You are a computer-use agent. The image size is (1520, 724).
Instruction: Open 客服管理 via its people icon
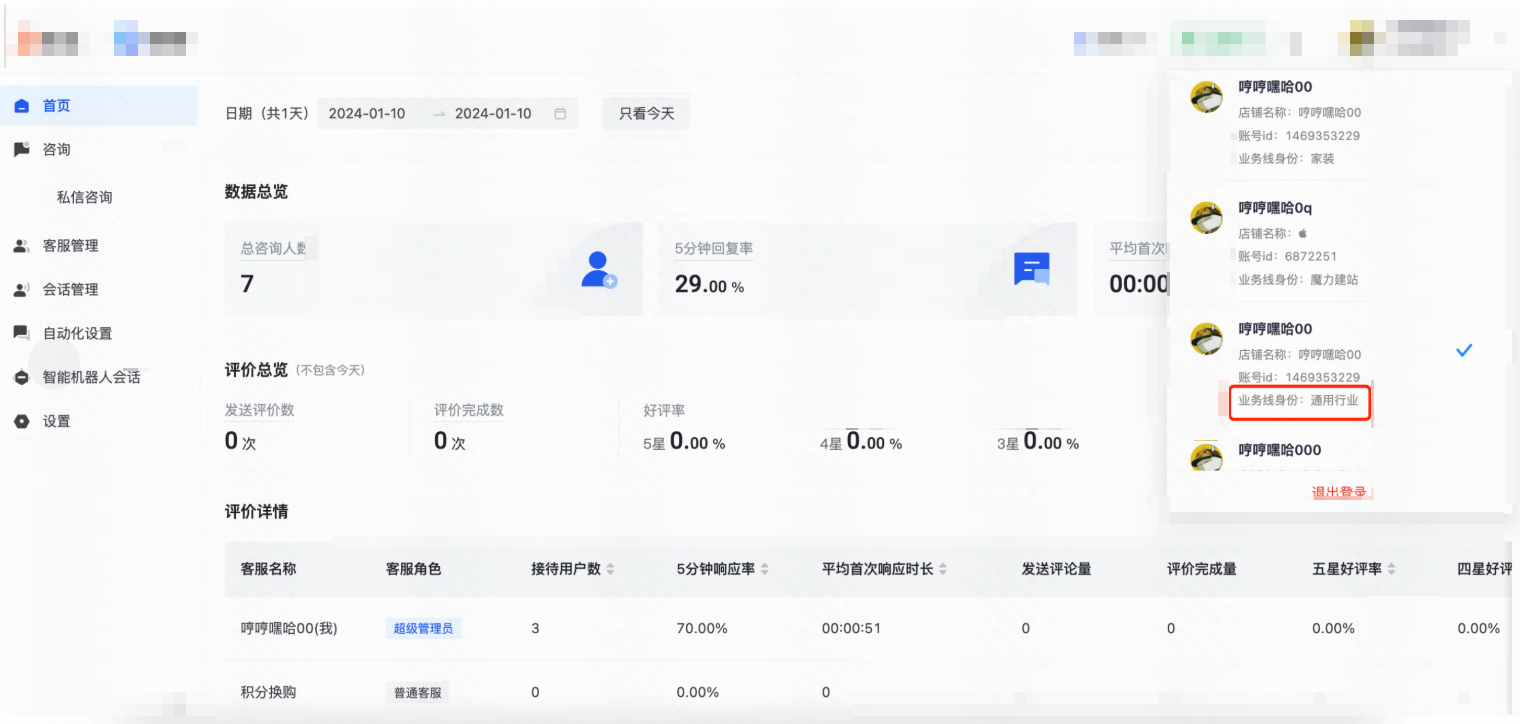tap(22, 245)
